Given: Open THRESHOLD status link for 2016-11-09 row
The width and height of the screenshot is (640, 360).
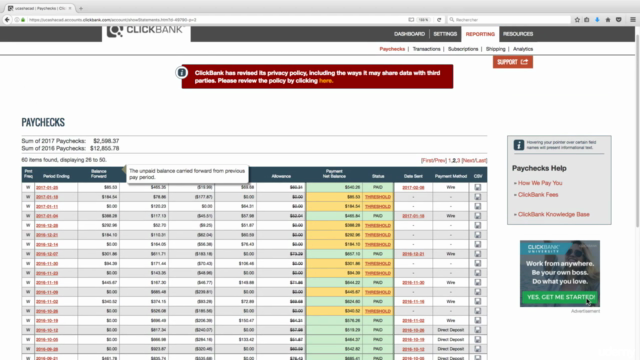Looking at the screenshot, I should coord(378,292).
